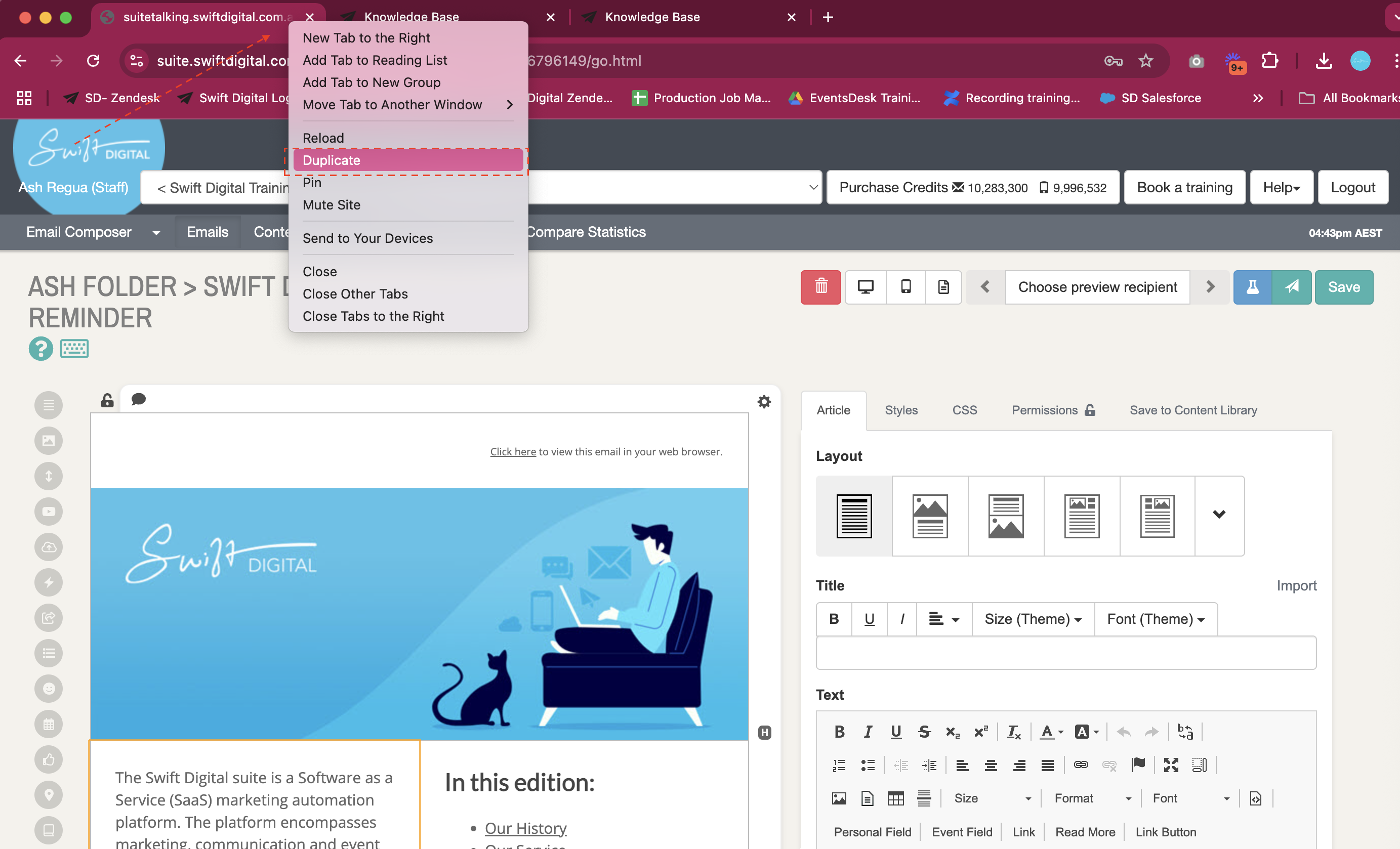Click the Save button

pos(1344,287)
